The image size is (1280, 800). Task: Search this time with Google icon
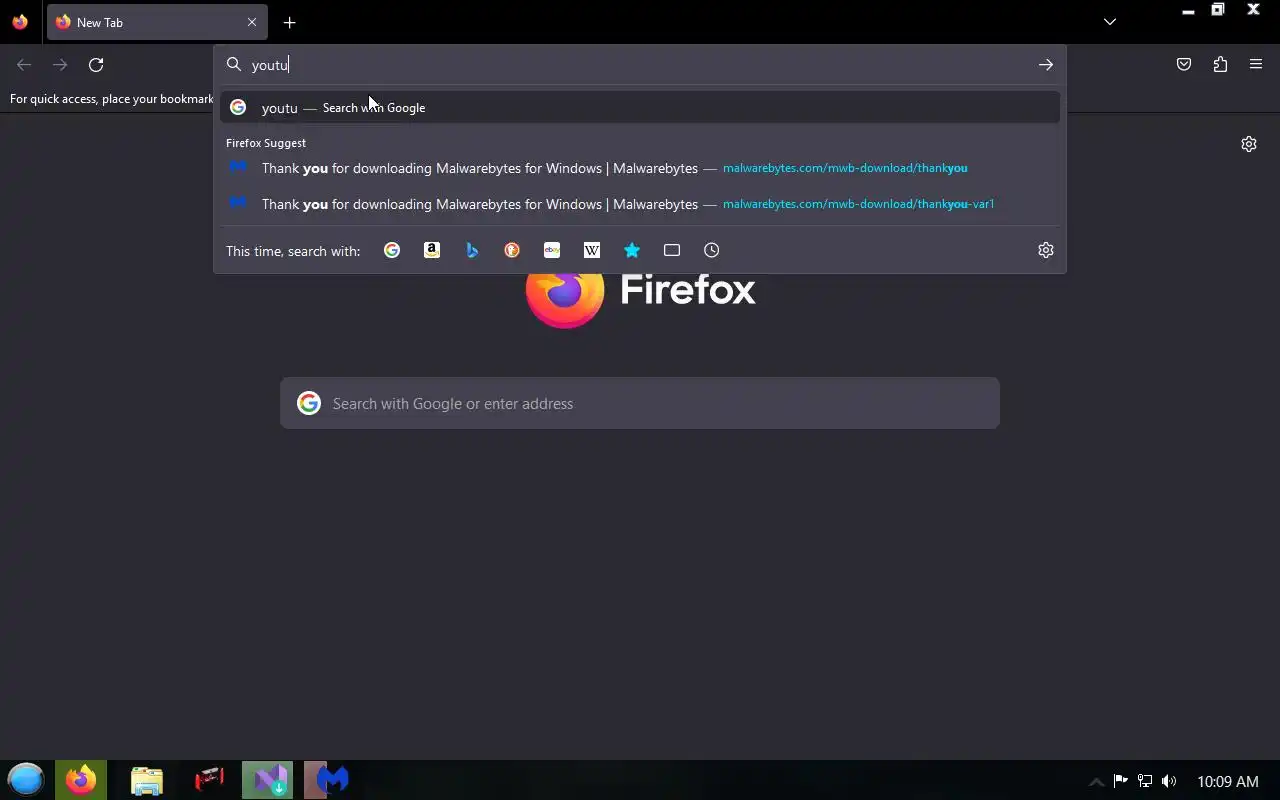coord(392,250)
